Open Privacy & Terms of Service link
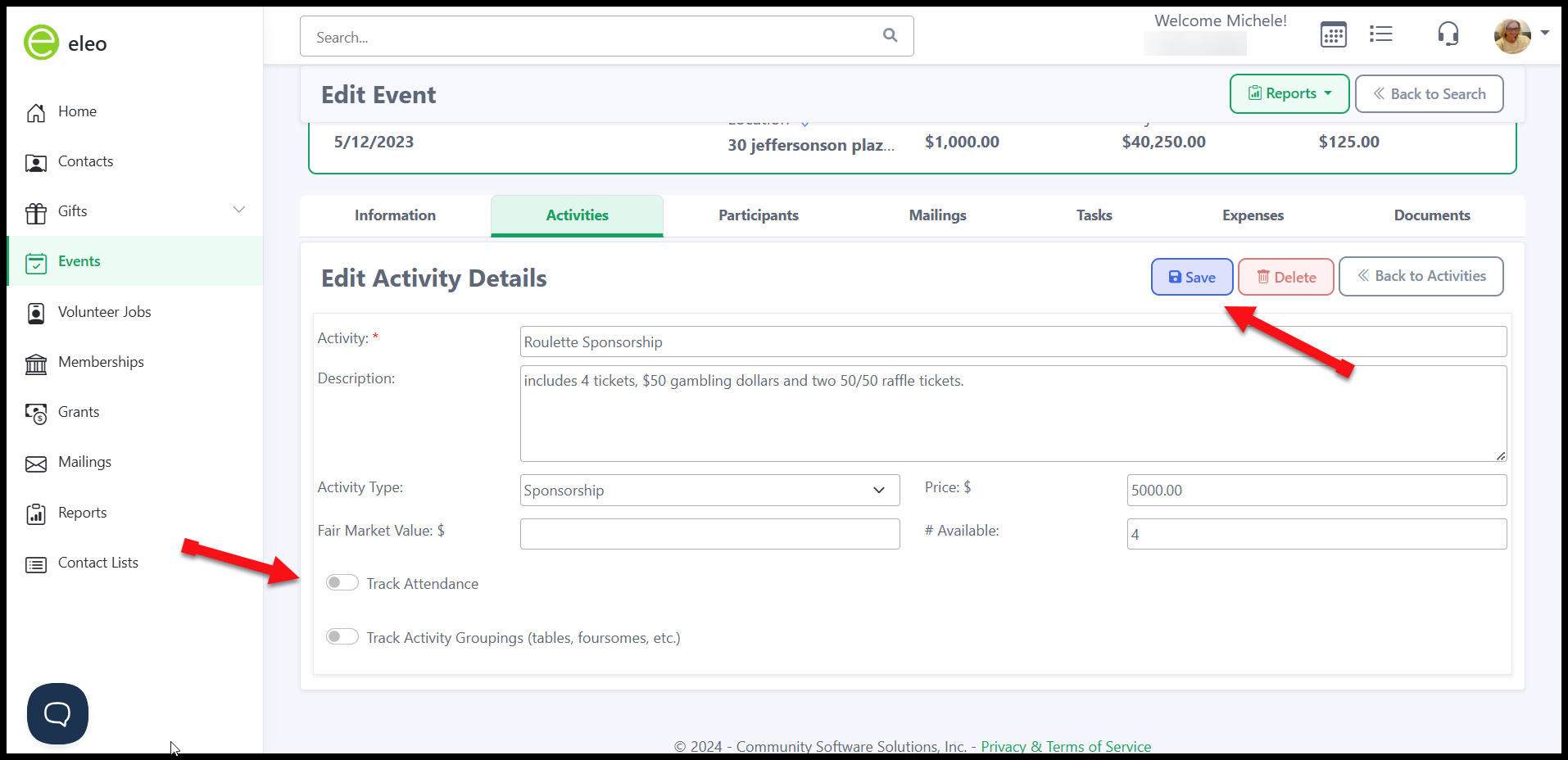Image resolution: width=1568 pixels, height=760 pixels. point(1066,746)
